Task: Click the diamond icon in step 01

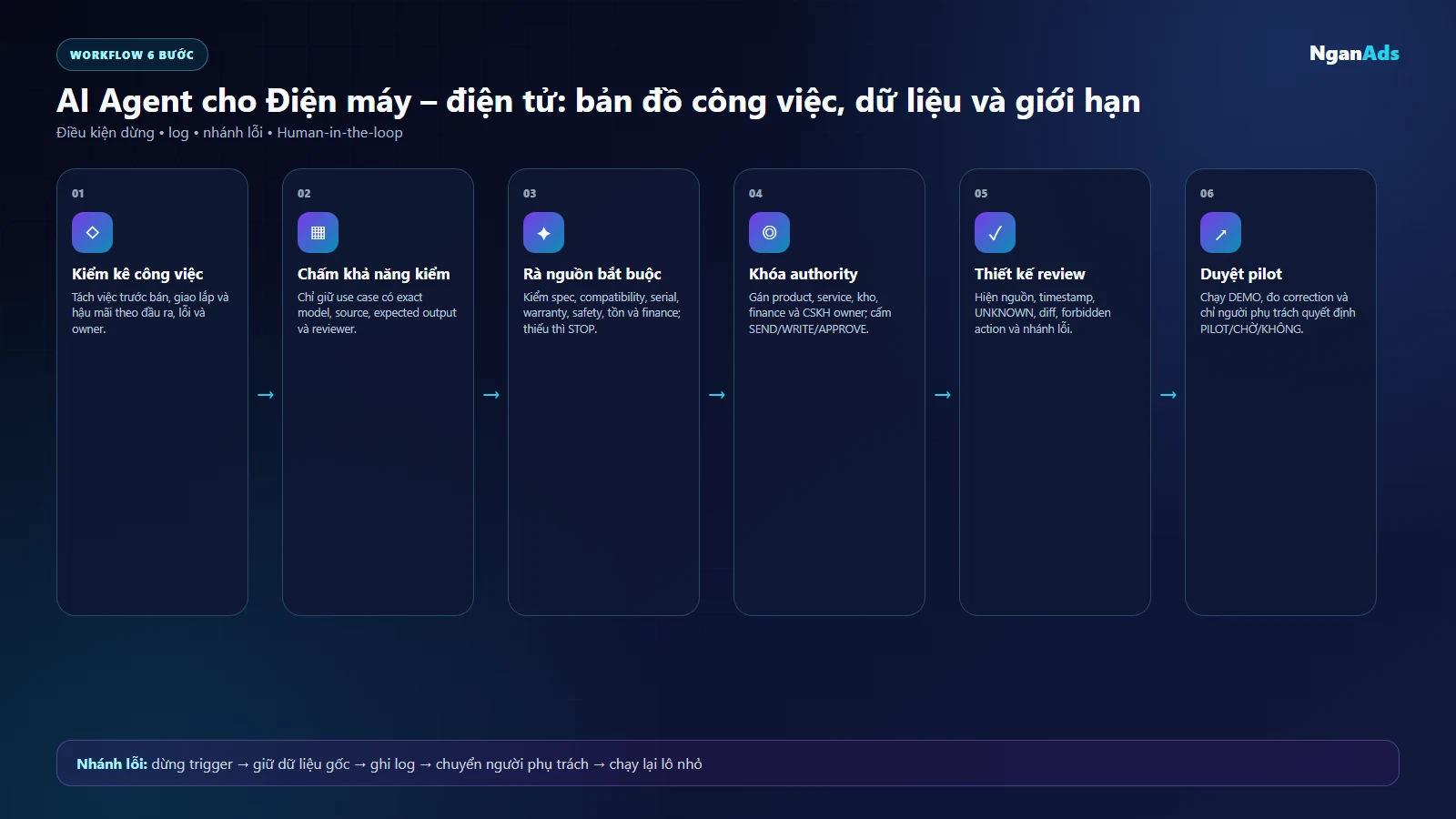Action: tap(92, 233)
